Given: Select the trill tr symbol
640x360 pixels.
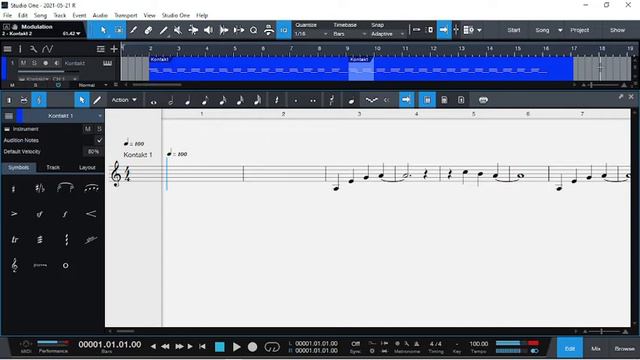Looking at the screenshot, I should tap(15, 240).
